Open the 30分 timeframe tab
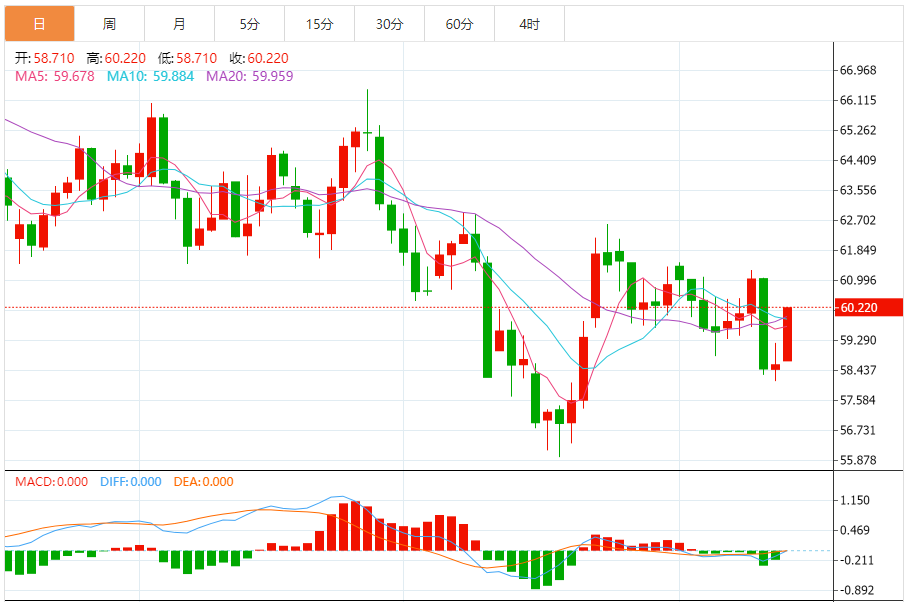 click(390, 24)
